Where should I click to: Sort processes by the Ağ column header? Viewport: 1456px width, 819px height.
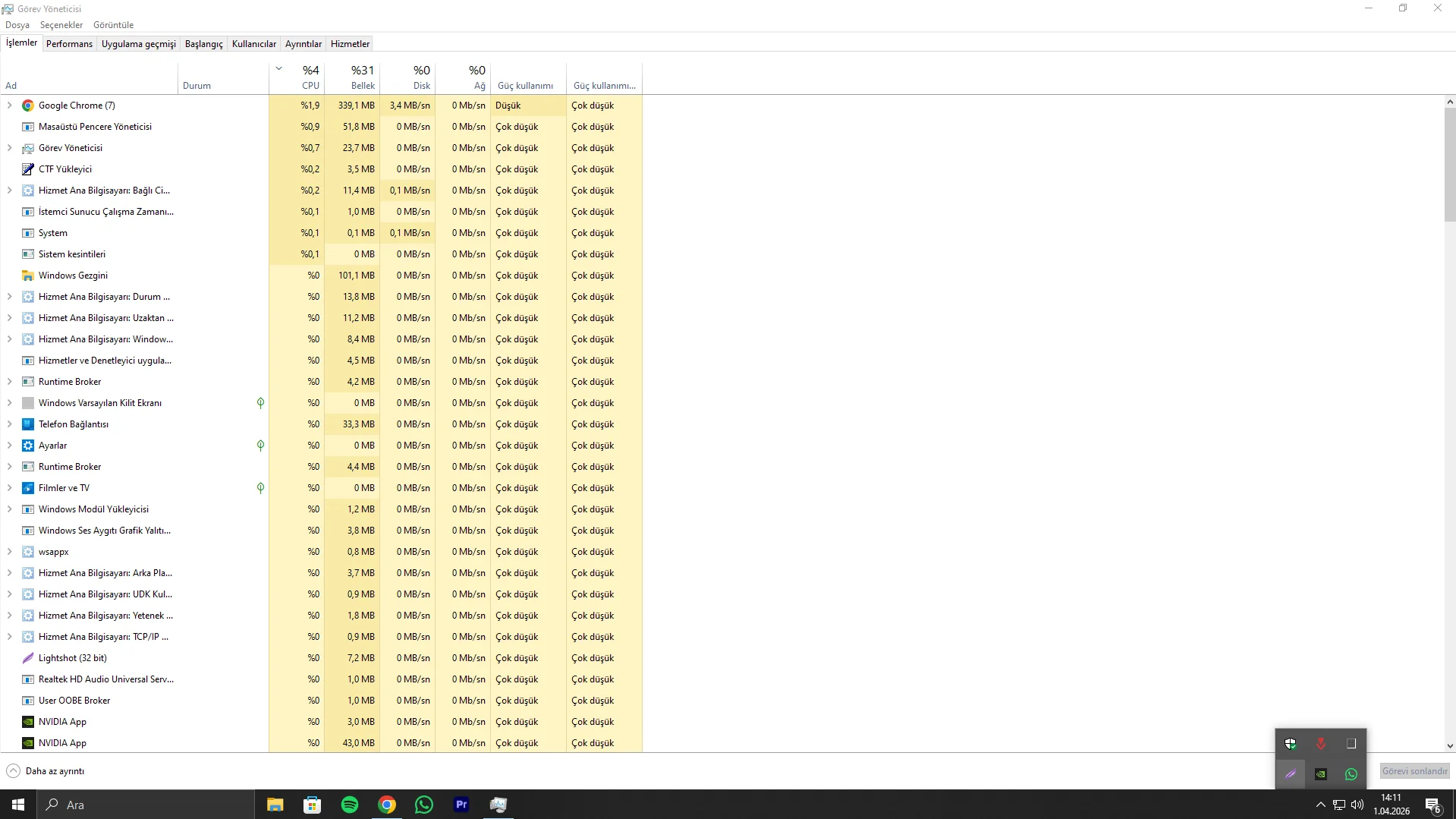463,77
